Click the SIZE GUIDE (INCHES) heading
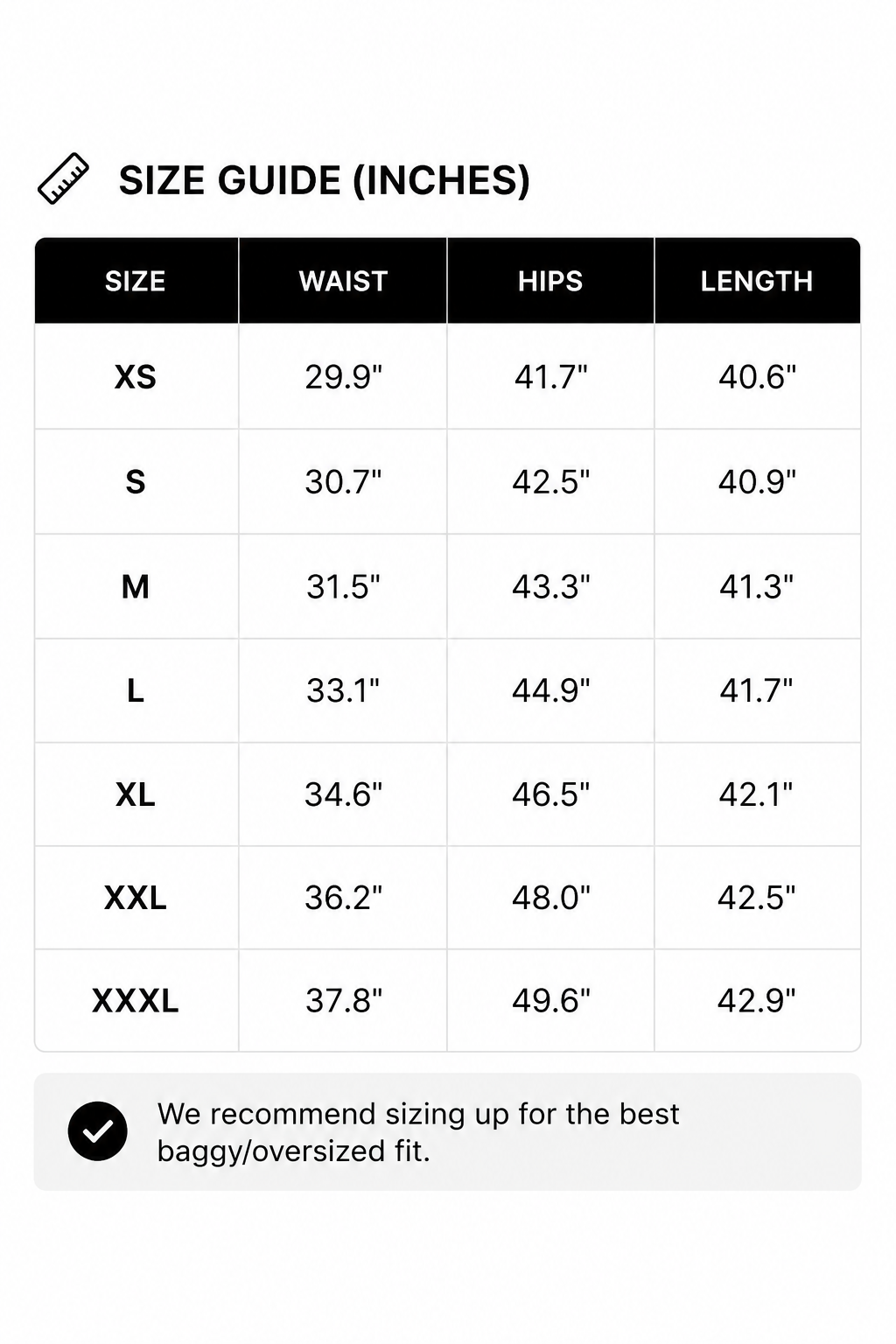This screenshot has width=896, height=1344. click(324, 180)
